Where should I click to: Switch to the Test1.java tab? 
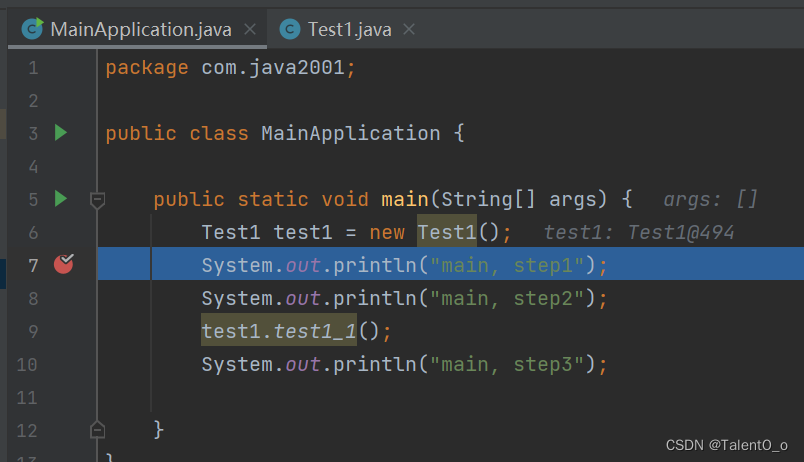pos(349,29)
